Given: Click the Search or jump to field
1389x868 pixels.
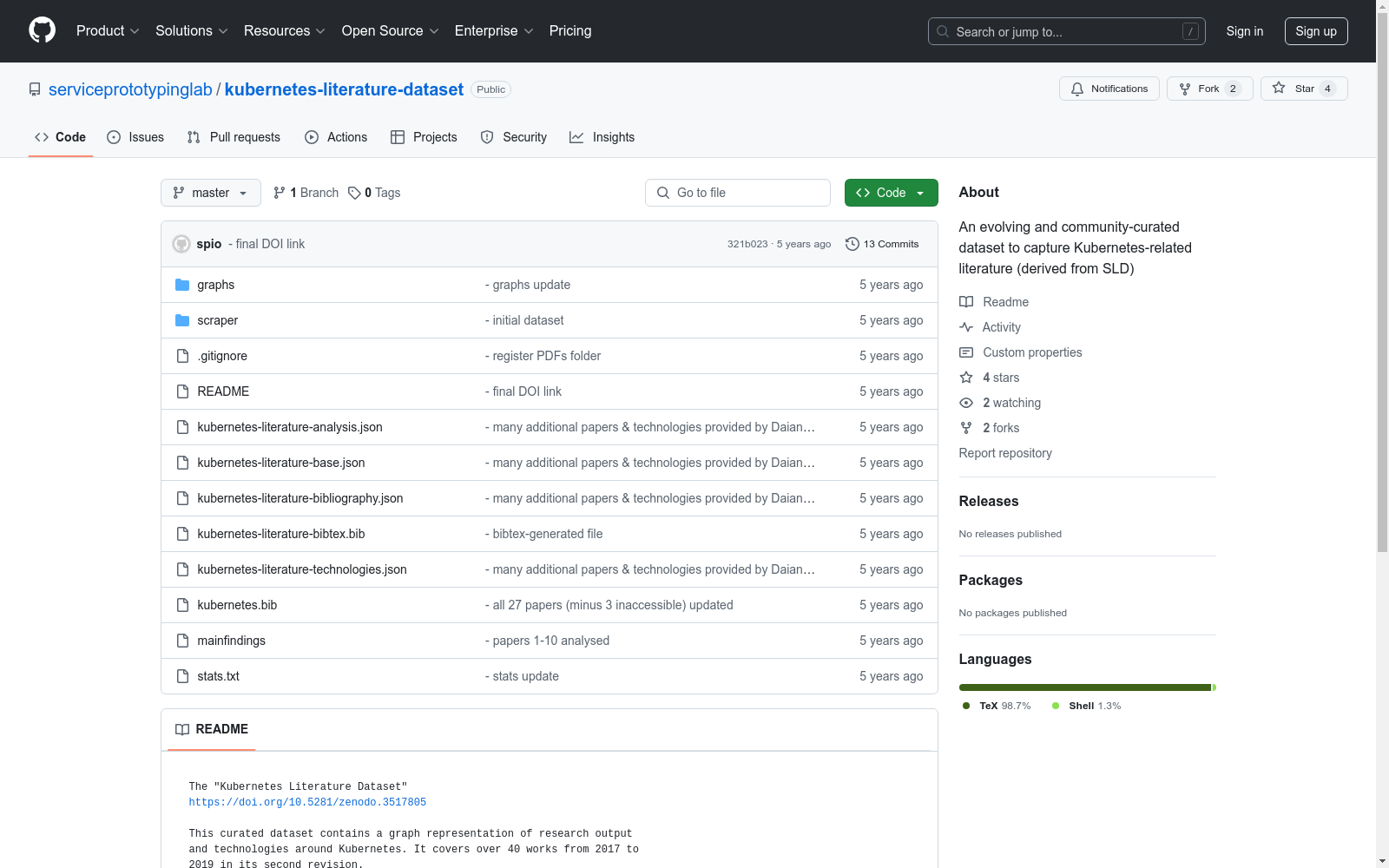Looking at the screenshot, I should [1067, 31].
